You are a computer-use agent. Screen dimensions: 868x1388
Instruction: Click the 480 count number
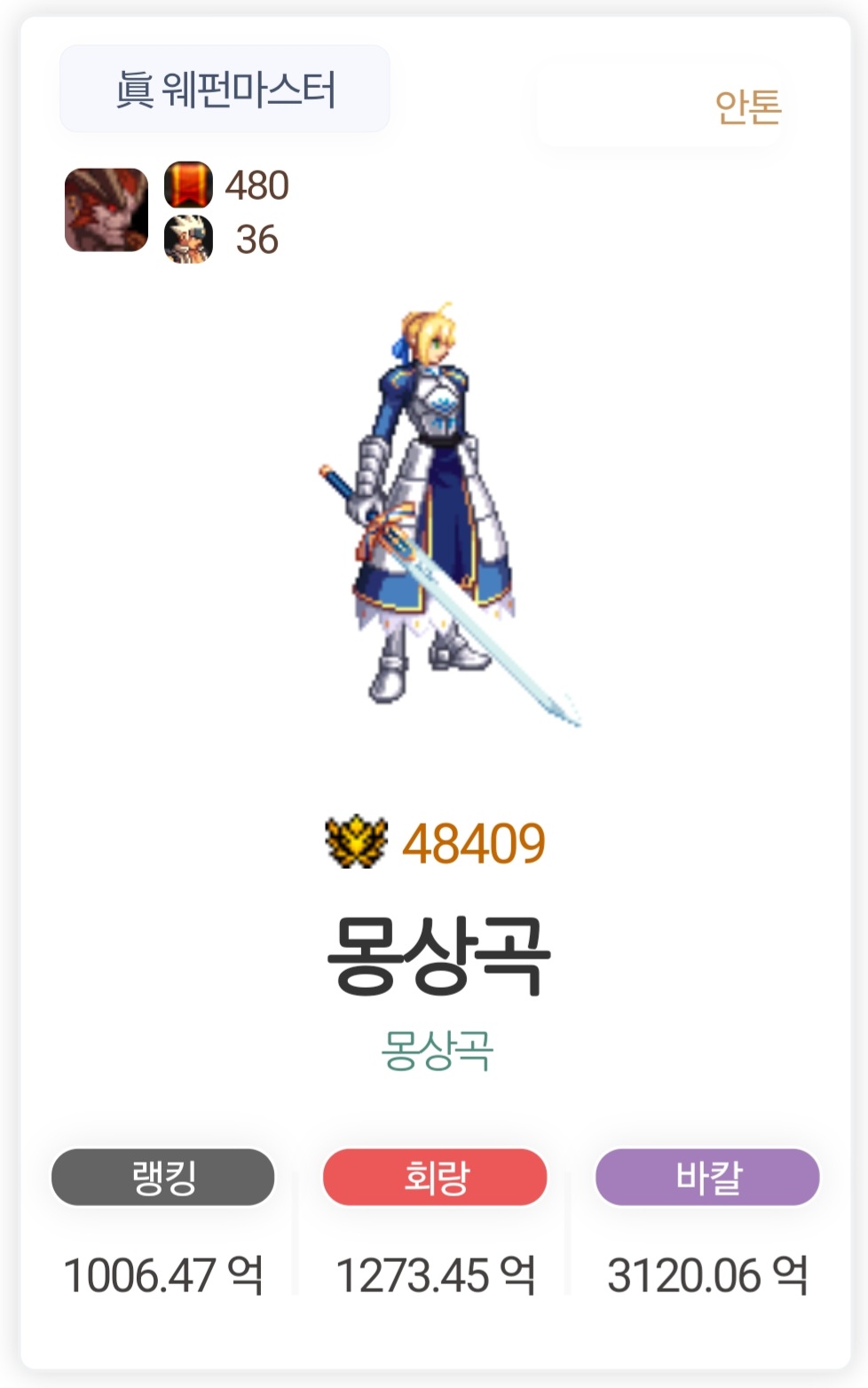(256, 185)
